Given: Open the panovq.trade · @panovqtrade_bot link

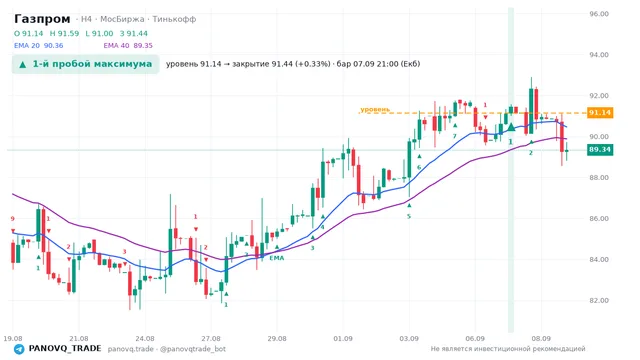Looking at the screenshot, I should [167, 349].
